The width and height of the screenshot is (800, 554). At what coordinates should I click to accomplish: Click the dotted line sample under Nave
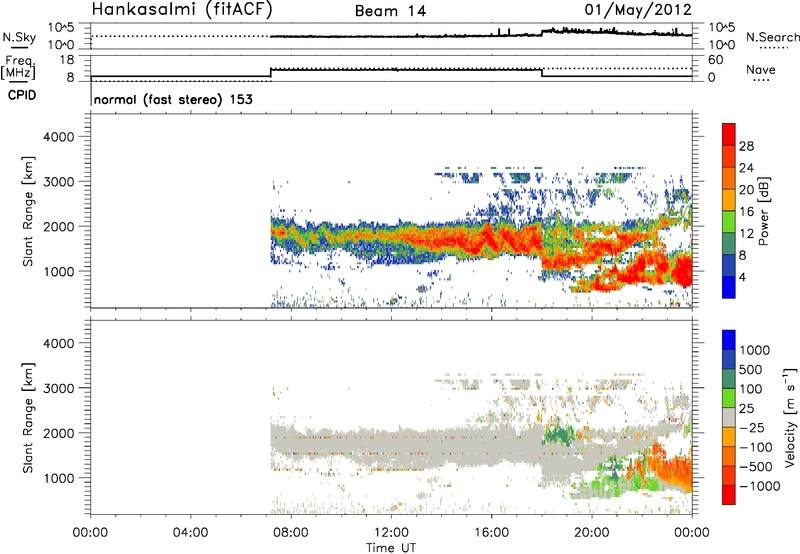(x=761, y=81)
